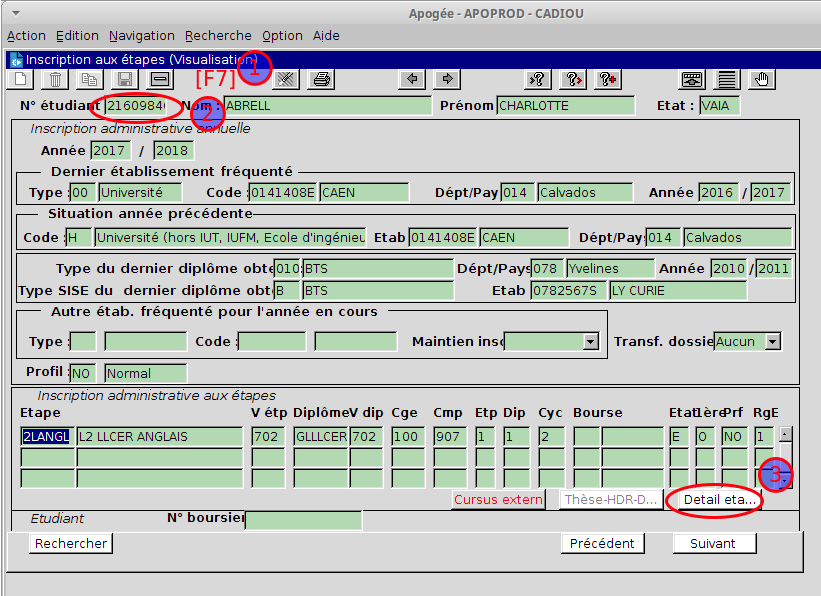Click the printer icon in toolbar

(321, 79)
